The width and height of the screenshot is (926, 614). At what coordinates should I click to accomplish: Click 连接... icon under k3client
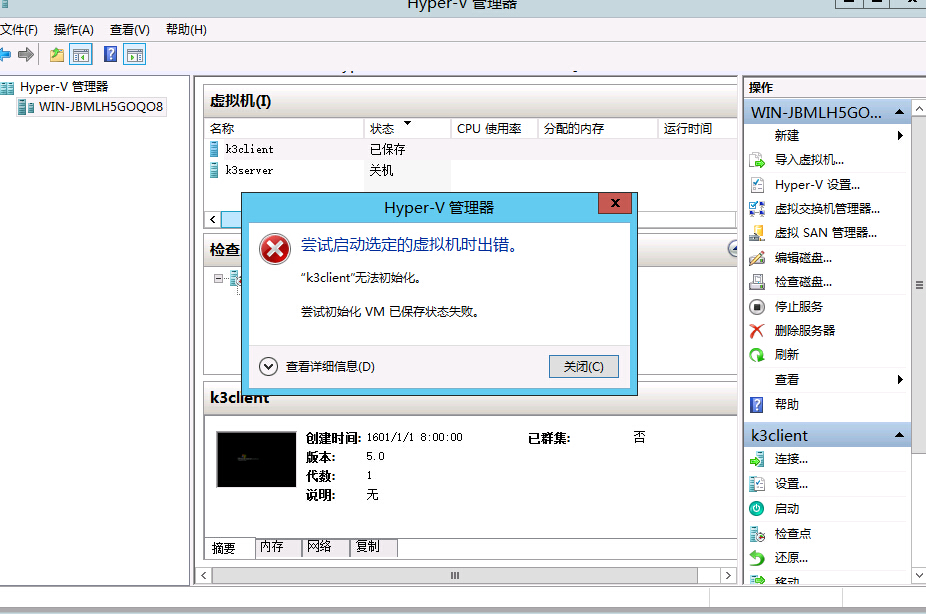click(x=757, y=459)
